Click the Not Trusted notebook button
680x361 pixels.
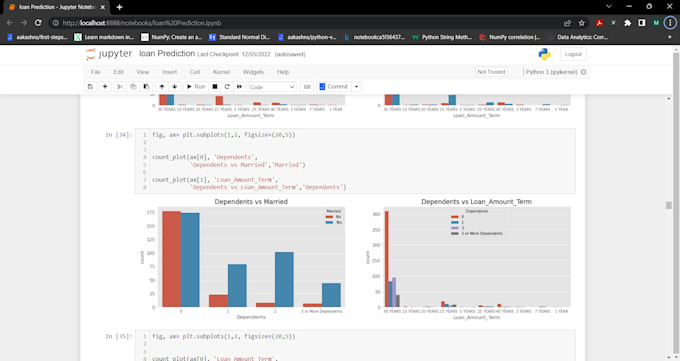coord(491,72)
